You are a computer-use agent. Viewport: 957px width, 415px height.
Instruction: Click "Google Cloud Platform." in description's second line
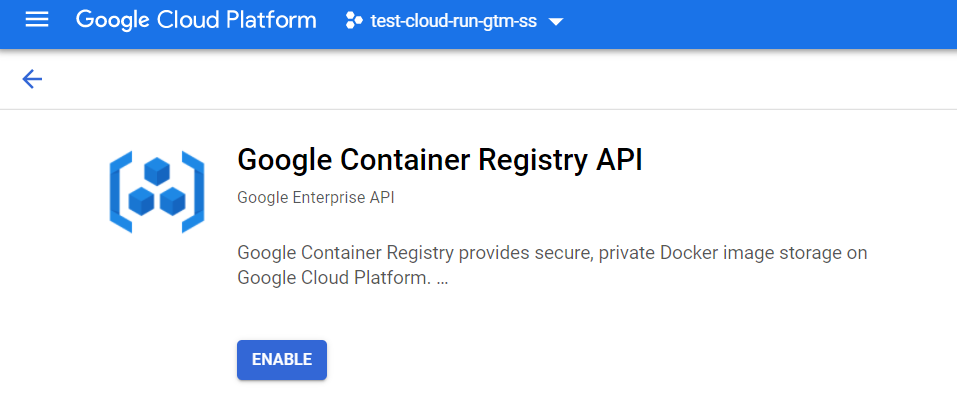334,278
